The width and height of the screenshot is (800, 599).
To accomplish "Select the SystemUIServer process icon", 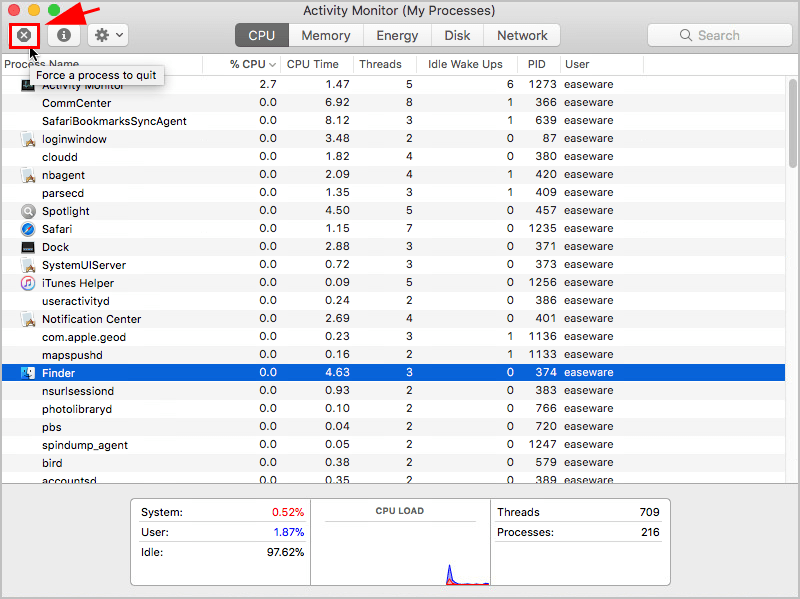I will [28, 265].
